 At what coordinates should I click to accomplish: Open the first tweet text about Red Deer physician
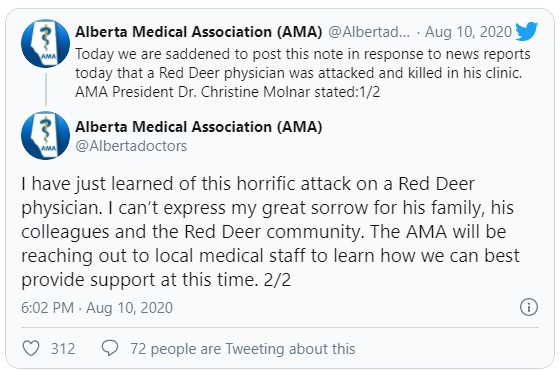[x=303, y=73]
